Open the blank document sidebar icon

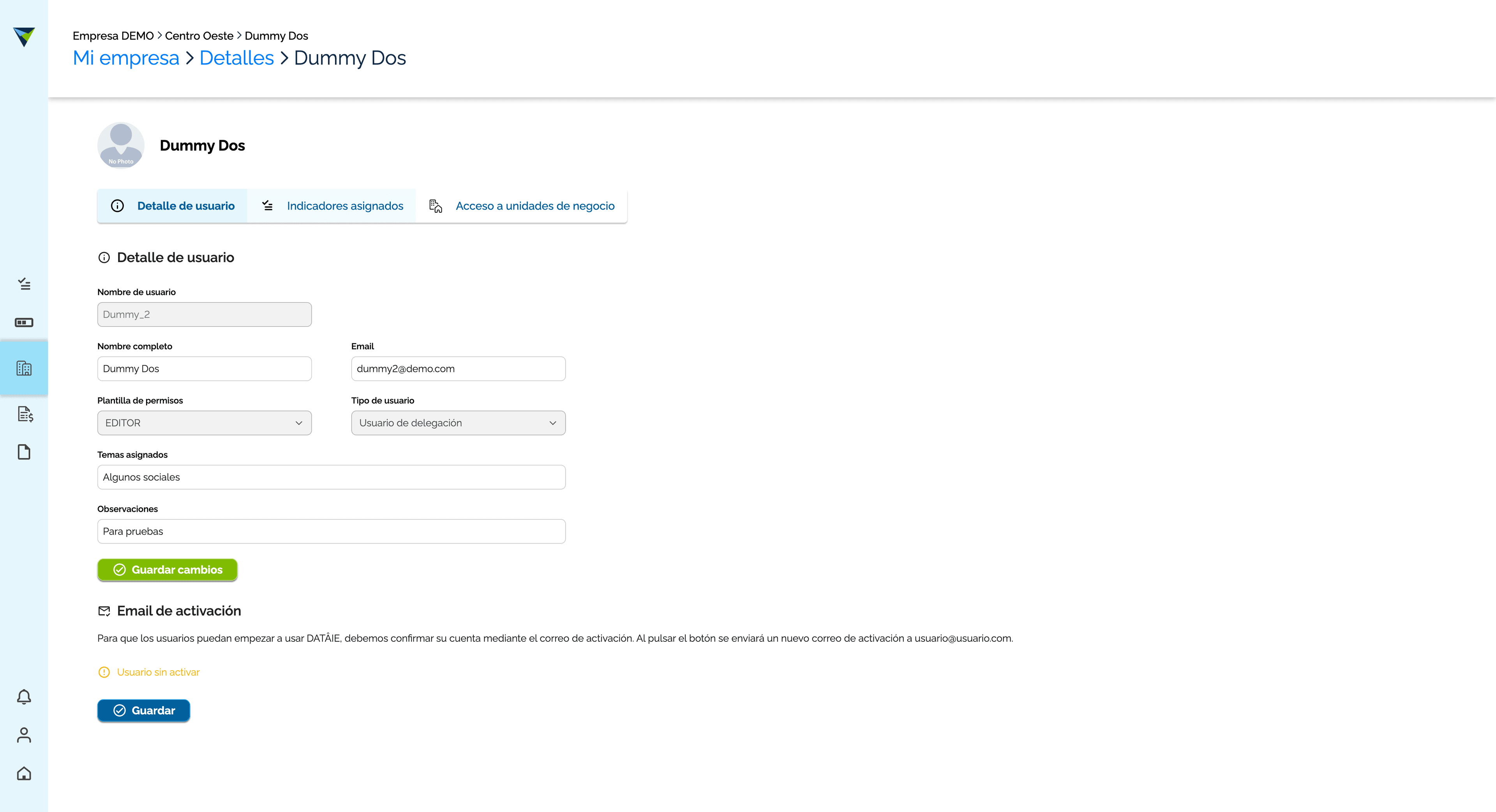click(24, 452)
